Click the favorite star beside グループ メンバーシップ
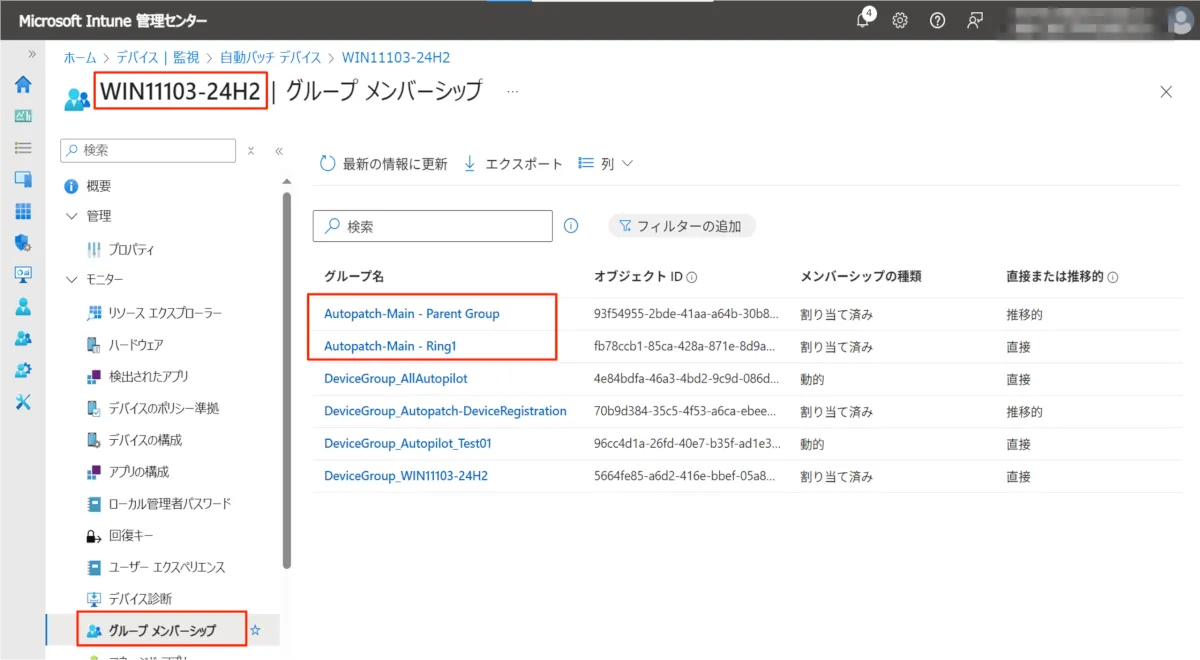The height and width of the screenshot is (660, 1200). click(x=255, y=630)
